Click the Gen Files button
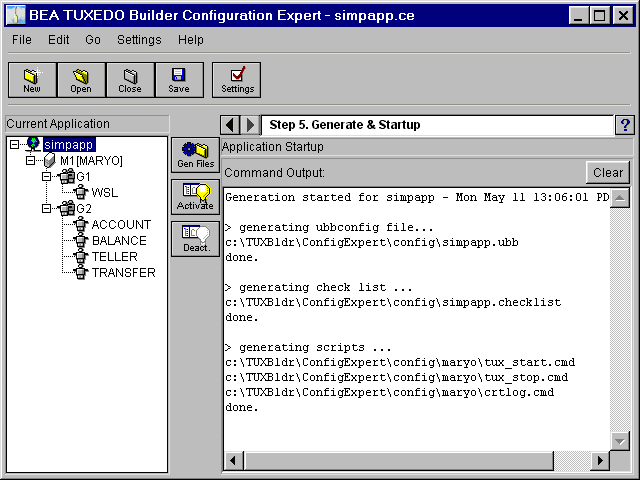 pyautogui.click(x=196, y=155)
